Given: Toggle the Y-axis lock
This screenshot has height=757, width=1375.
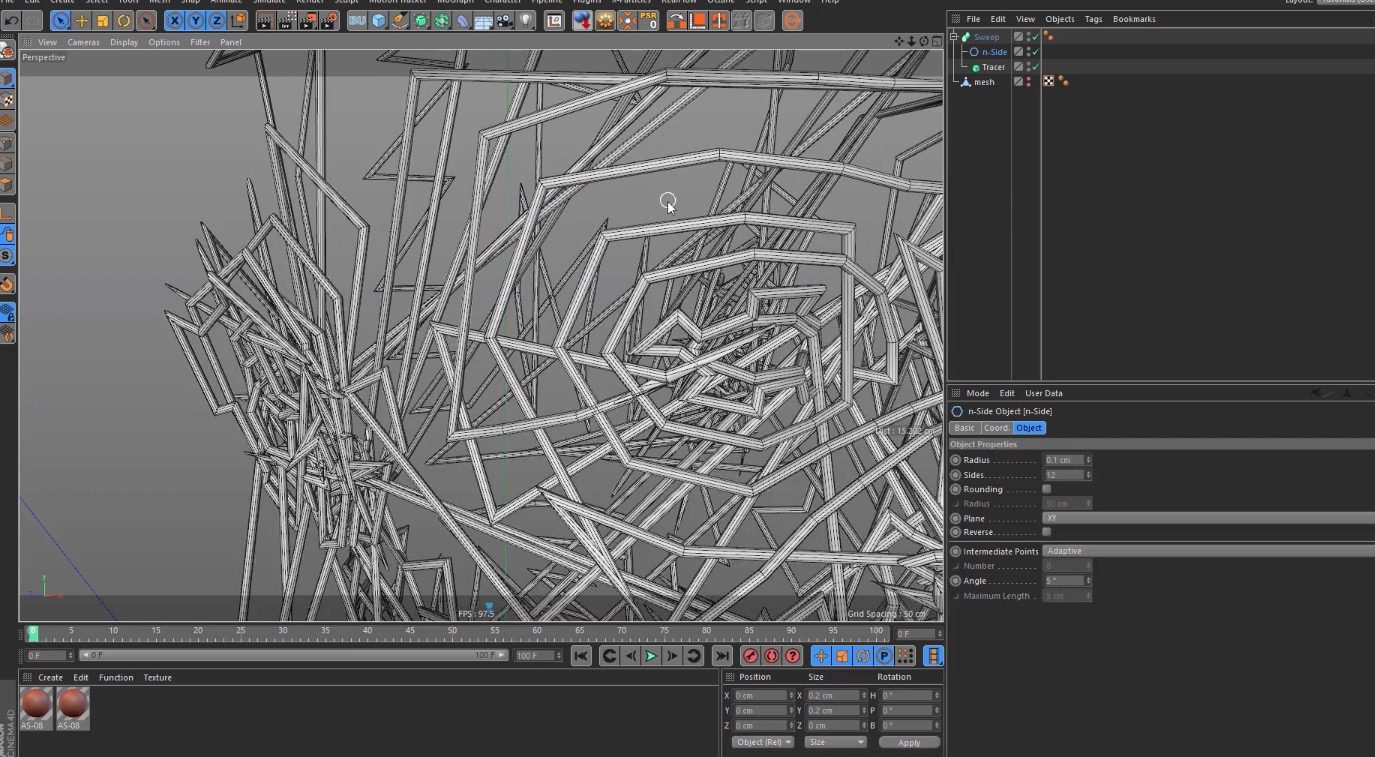Looking at the screenshot, I should (196, 20).
